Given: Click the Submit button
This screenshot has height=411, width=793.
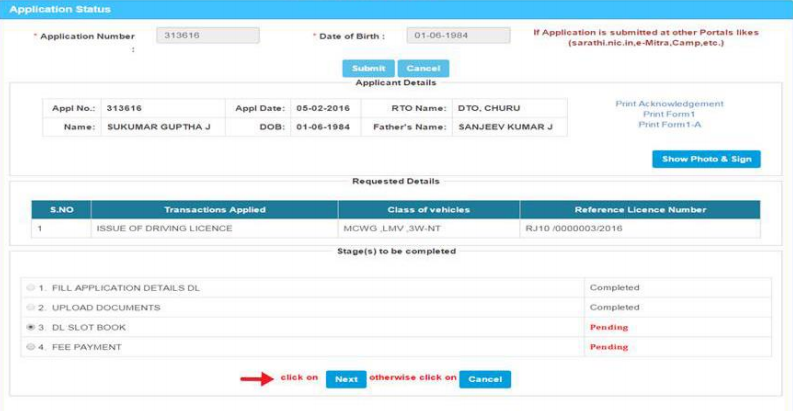Looking at the screenshot, I should (x=368, y=68).
